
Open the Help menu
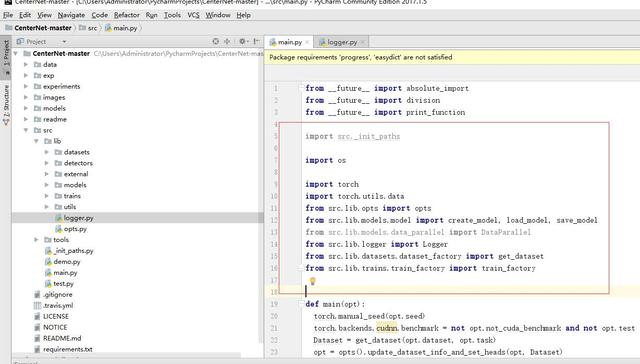tap(243, 15)
